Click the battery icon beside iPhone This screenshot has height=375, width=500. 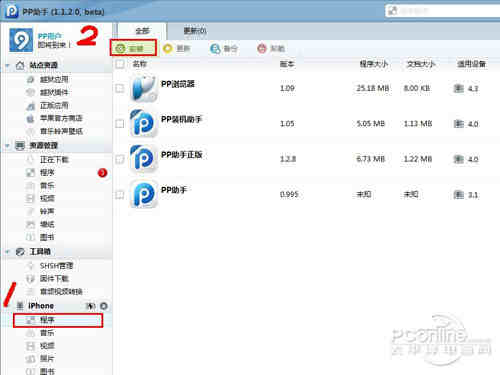(x=90, y=306)
